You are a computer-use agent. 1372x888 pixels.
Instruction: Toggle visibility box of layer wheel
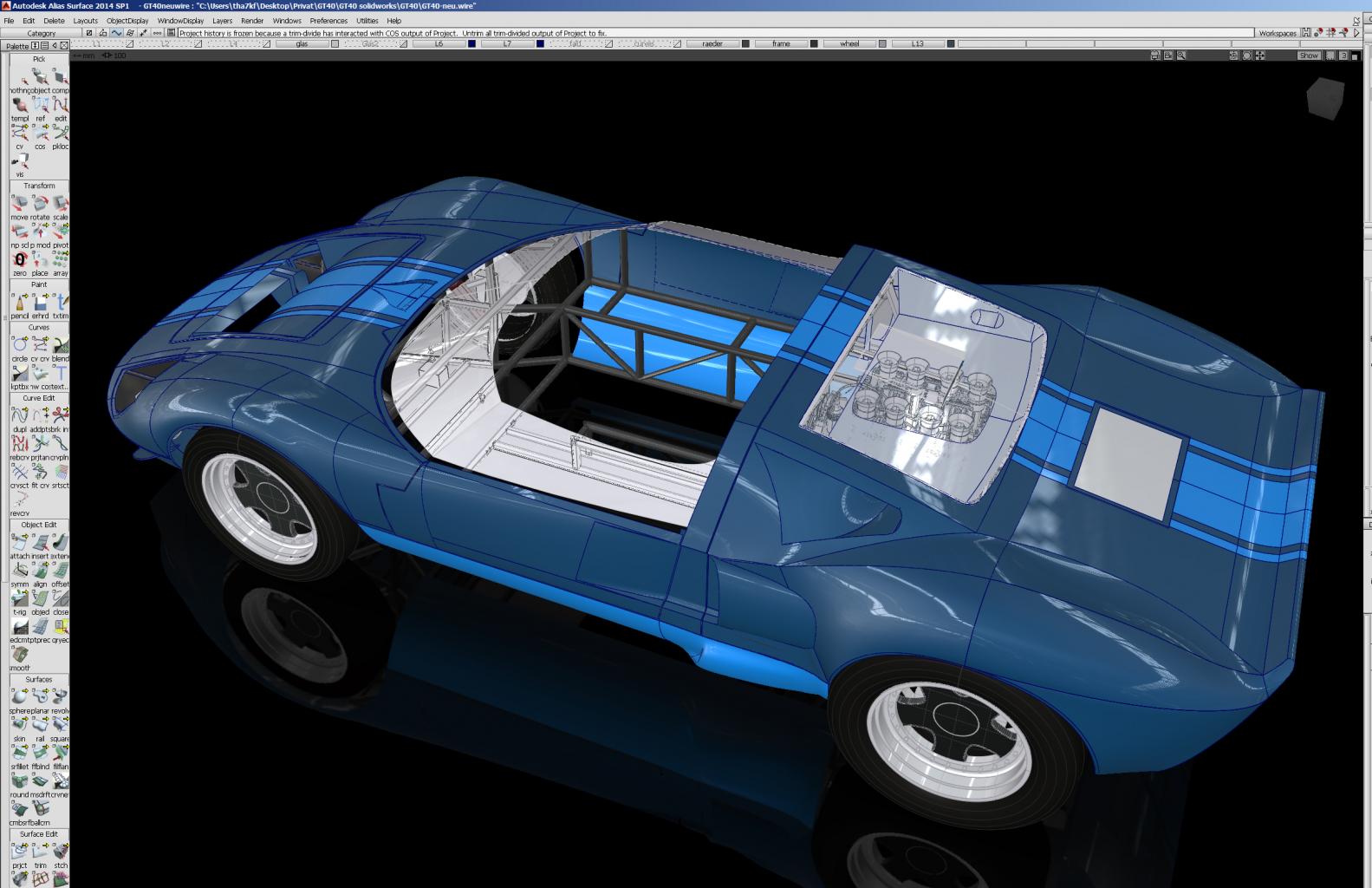[882, 43]
